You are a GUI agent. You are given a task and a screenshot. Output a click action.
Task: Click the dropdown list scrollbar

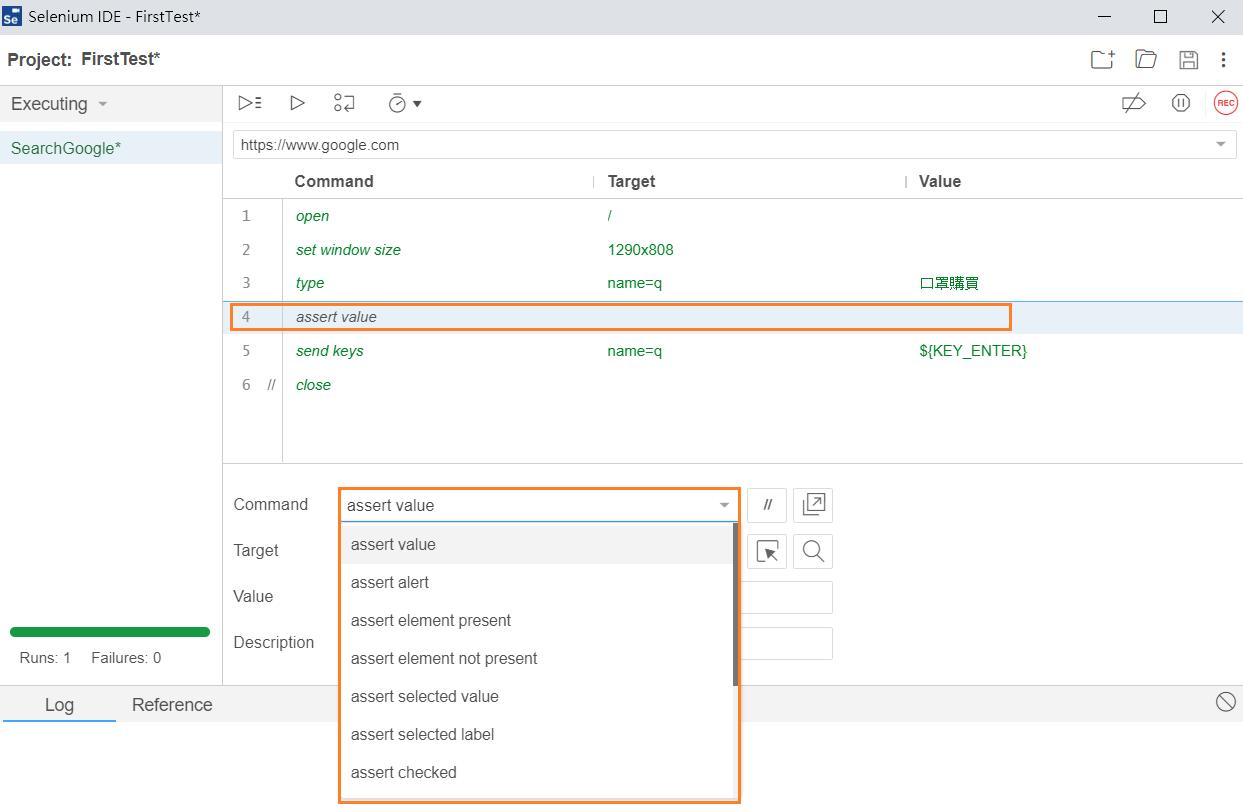point(736,605)
